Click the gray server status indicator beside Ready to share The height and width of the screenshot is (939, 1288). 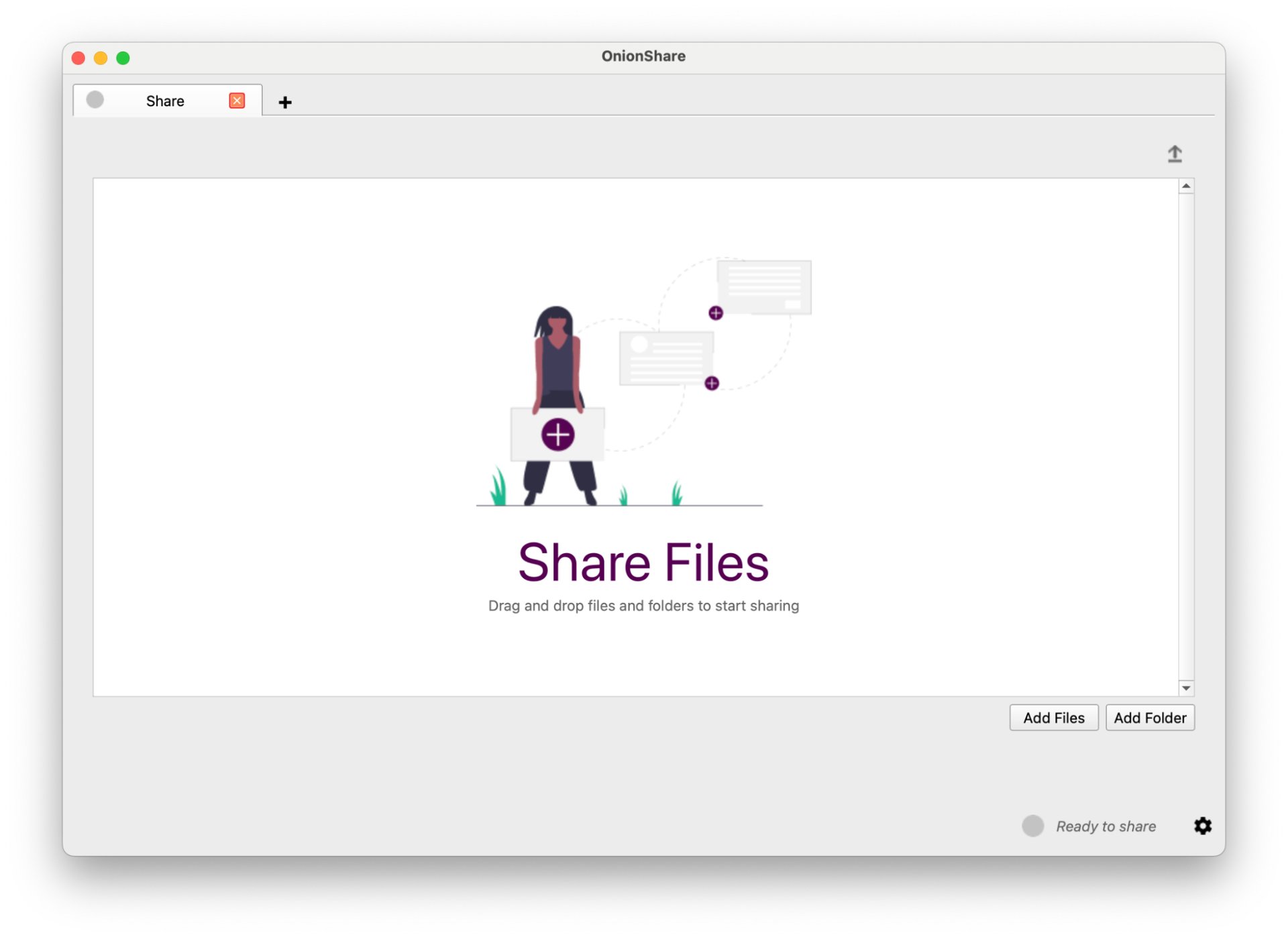(1033, 826)
